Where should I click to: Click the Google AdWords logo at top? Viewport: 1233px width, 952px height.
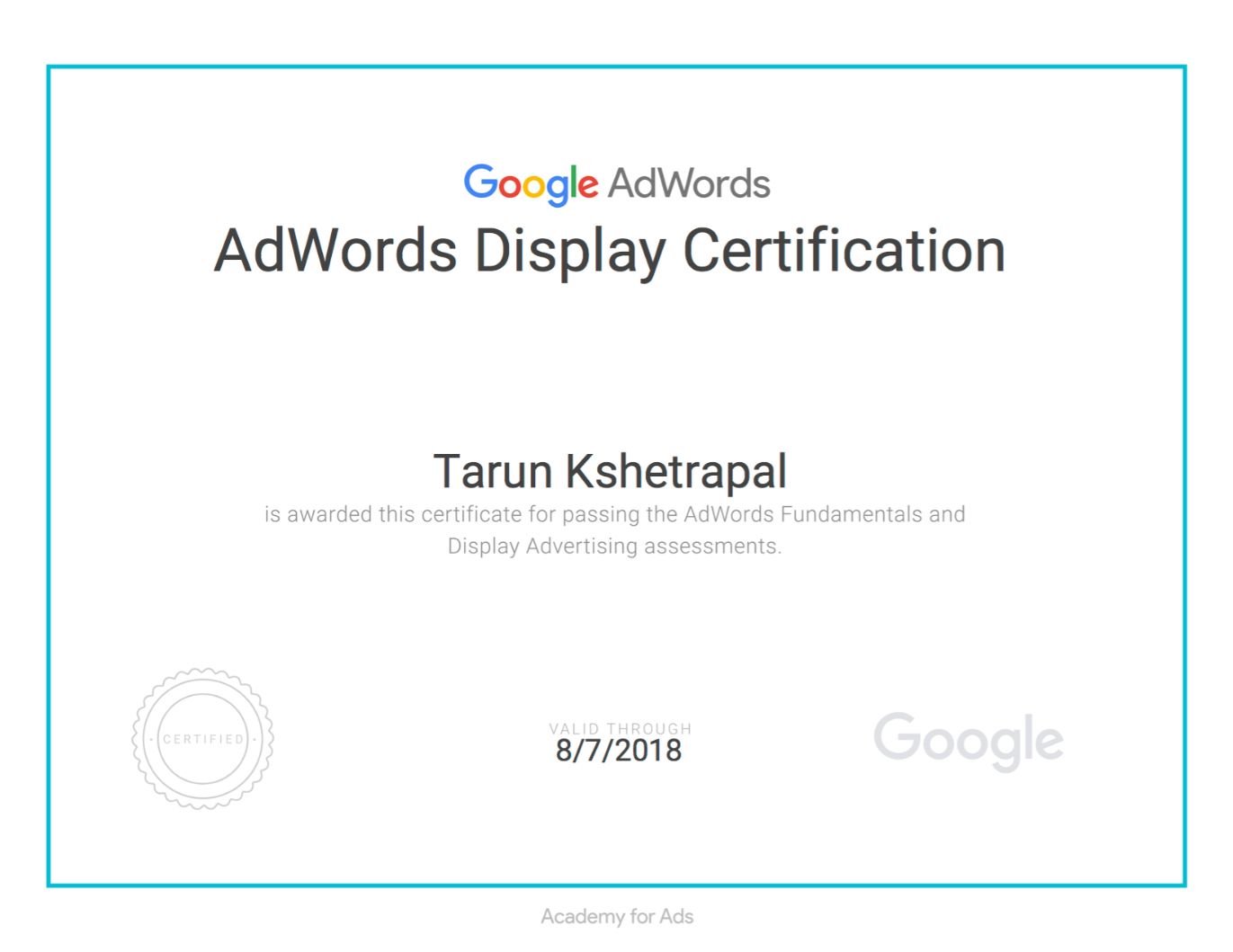click(x=617, y=184)
